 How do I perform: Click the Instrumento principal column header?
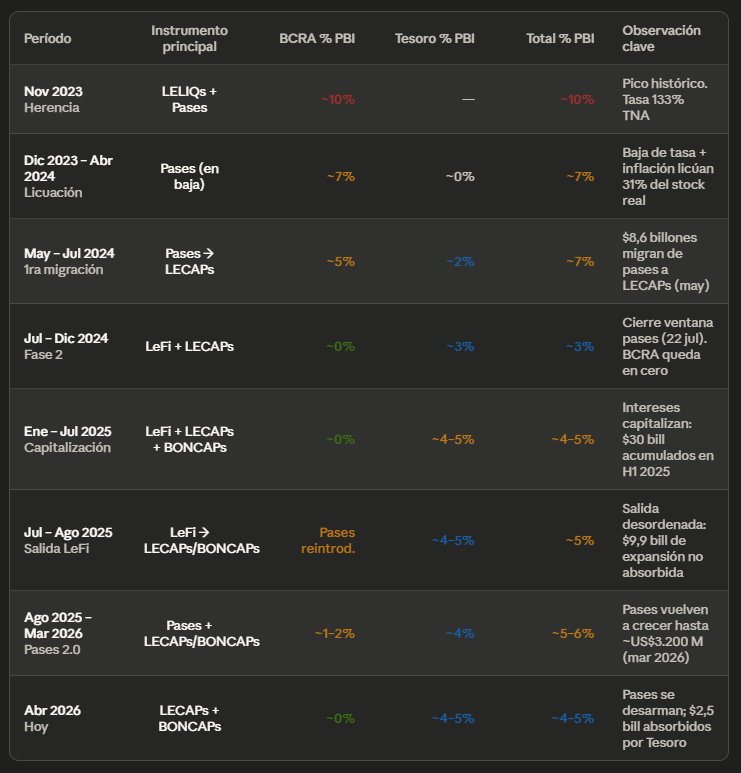click(x=189, y=38)
